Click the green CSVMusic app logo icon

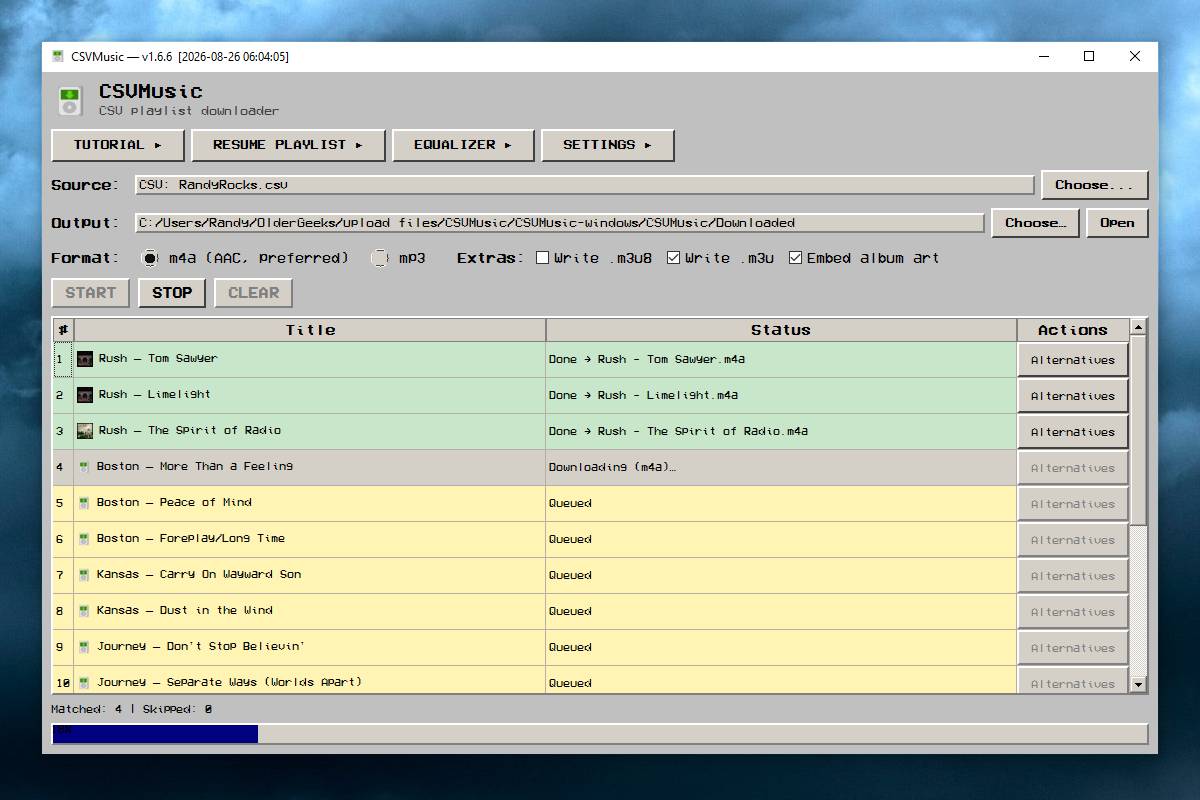[69, 101]
